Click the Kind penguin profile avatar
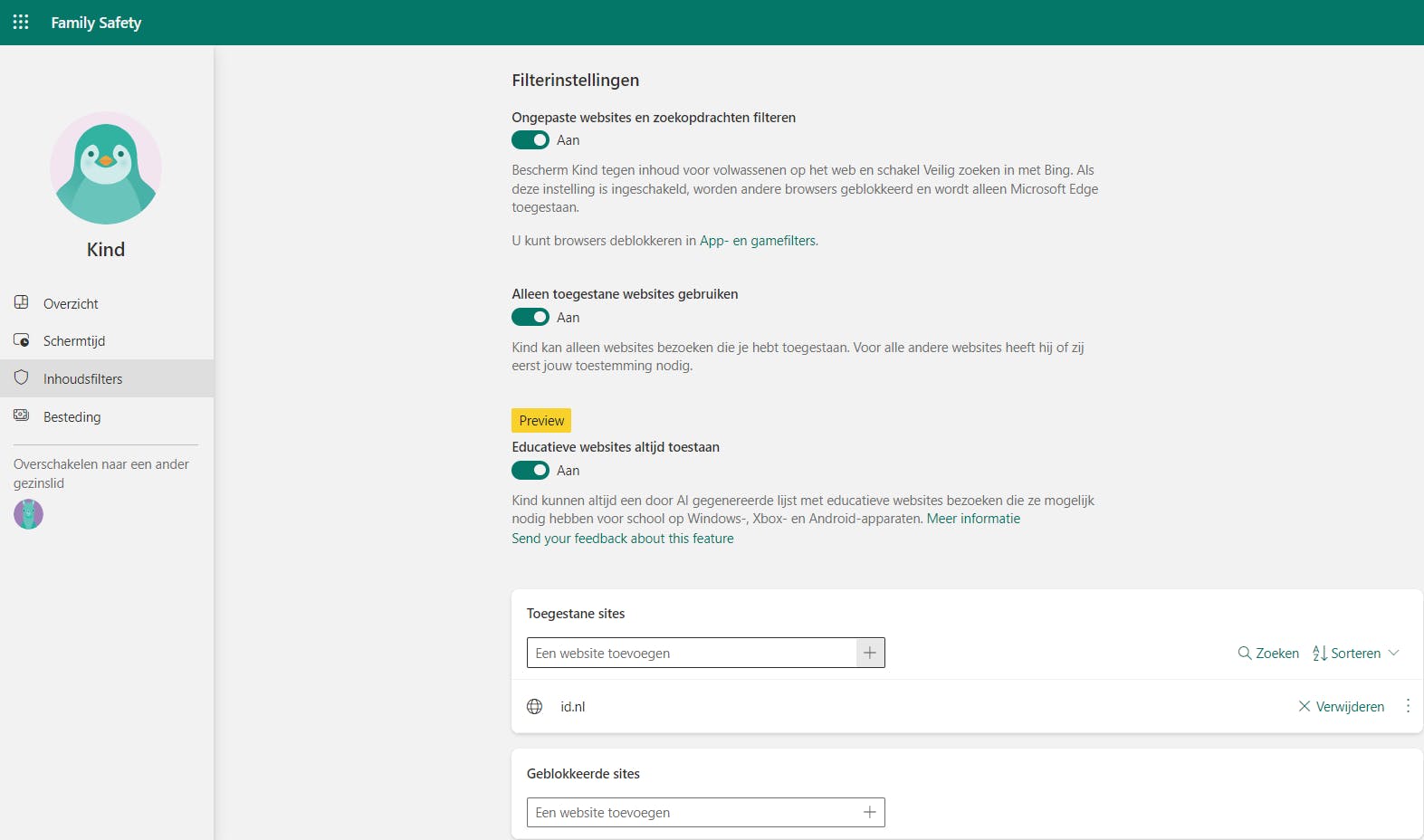 [x=106, y=168]
